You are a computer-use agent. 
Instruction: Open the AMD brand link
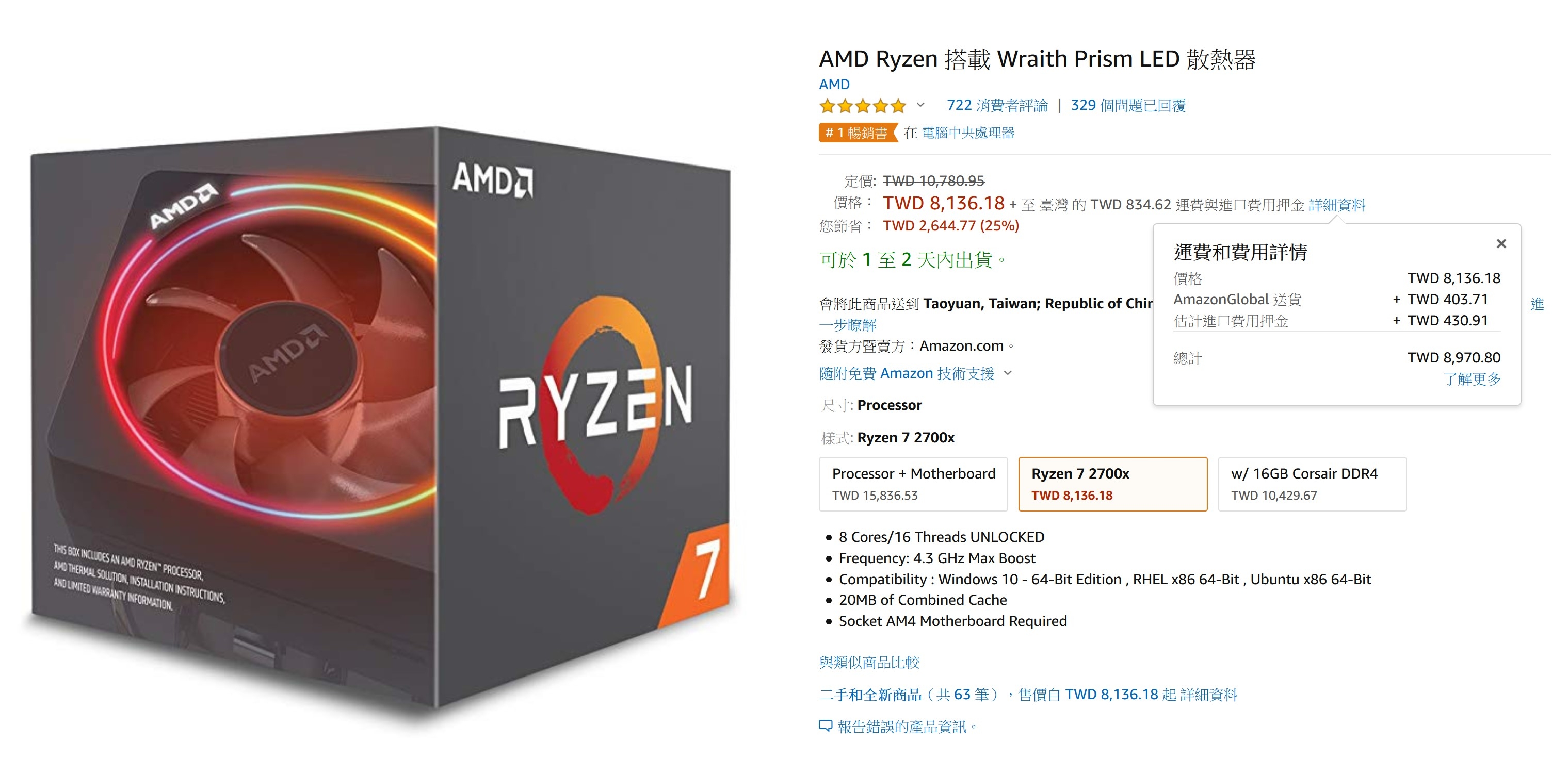[834, 84]
